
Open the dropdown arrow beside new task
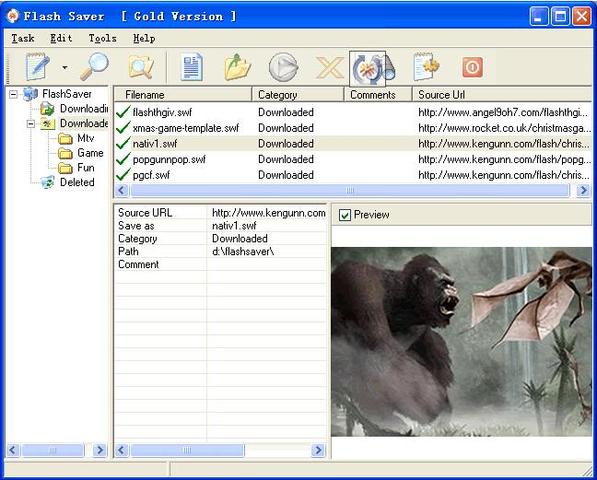point(65,68)
